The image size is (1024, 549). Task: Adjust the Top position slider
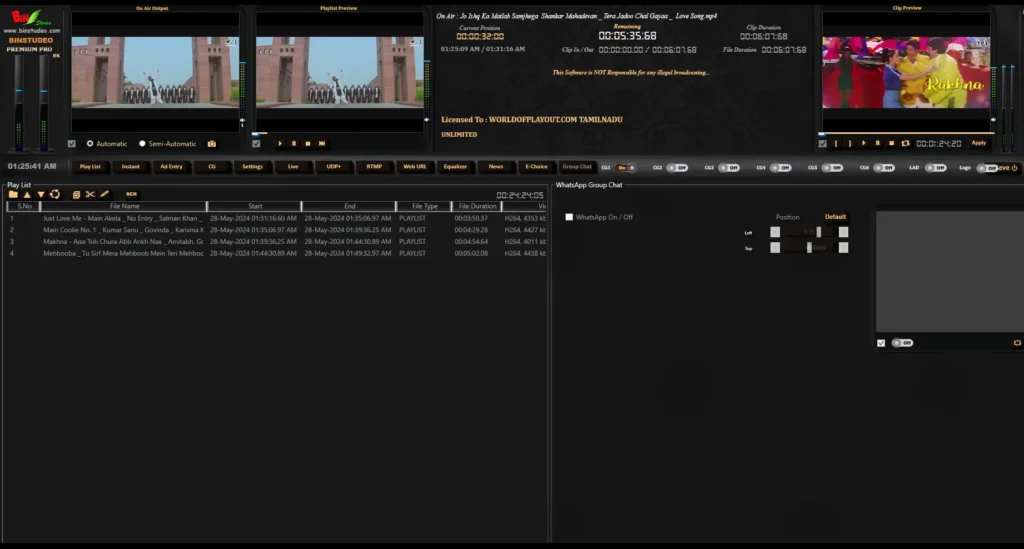tap(809, 247)
